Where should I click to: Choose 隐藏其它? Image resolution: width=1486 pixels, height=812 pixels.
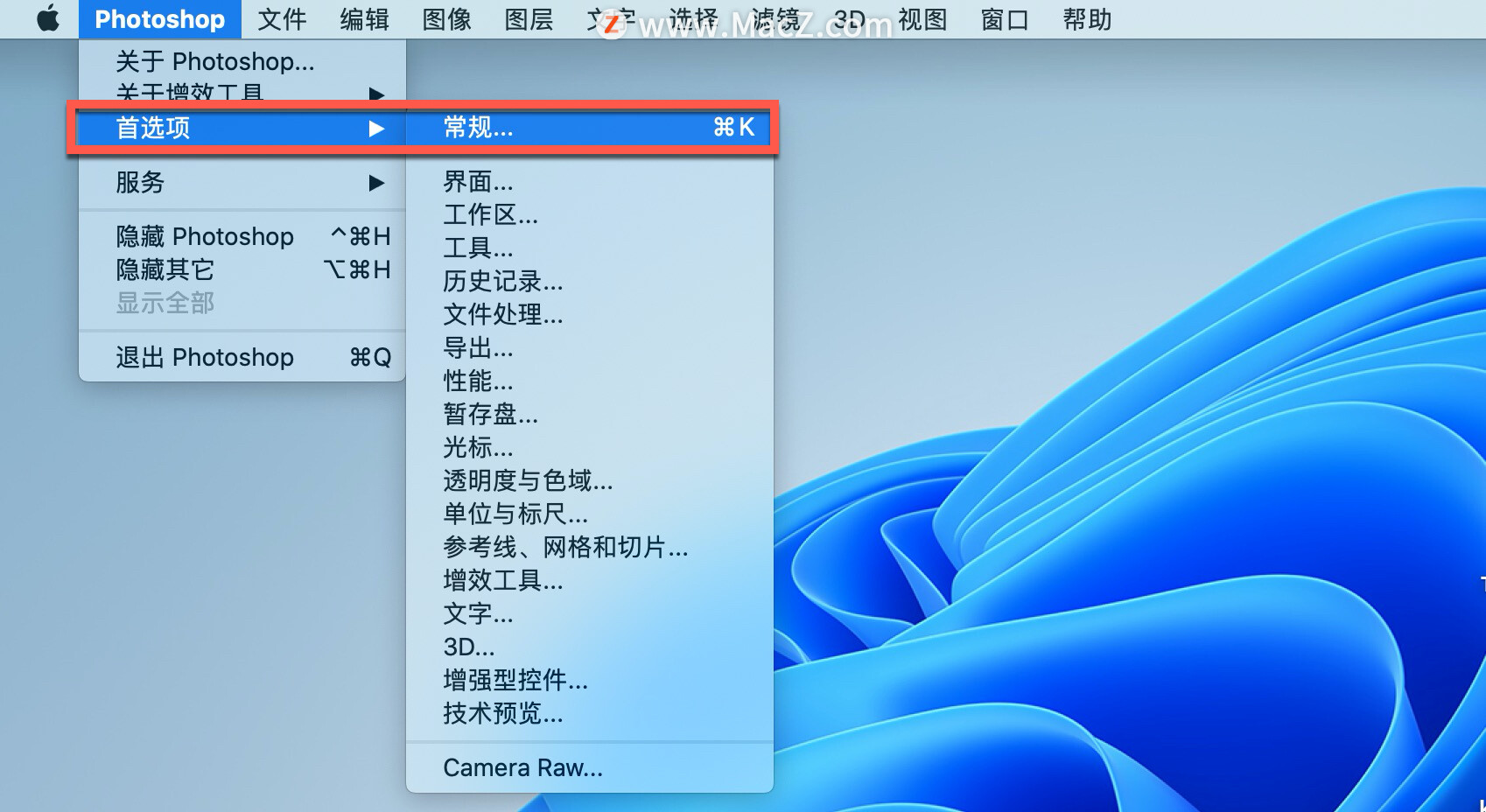[242, 269]
